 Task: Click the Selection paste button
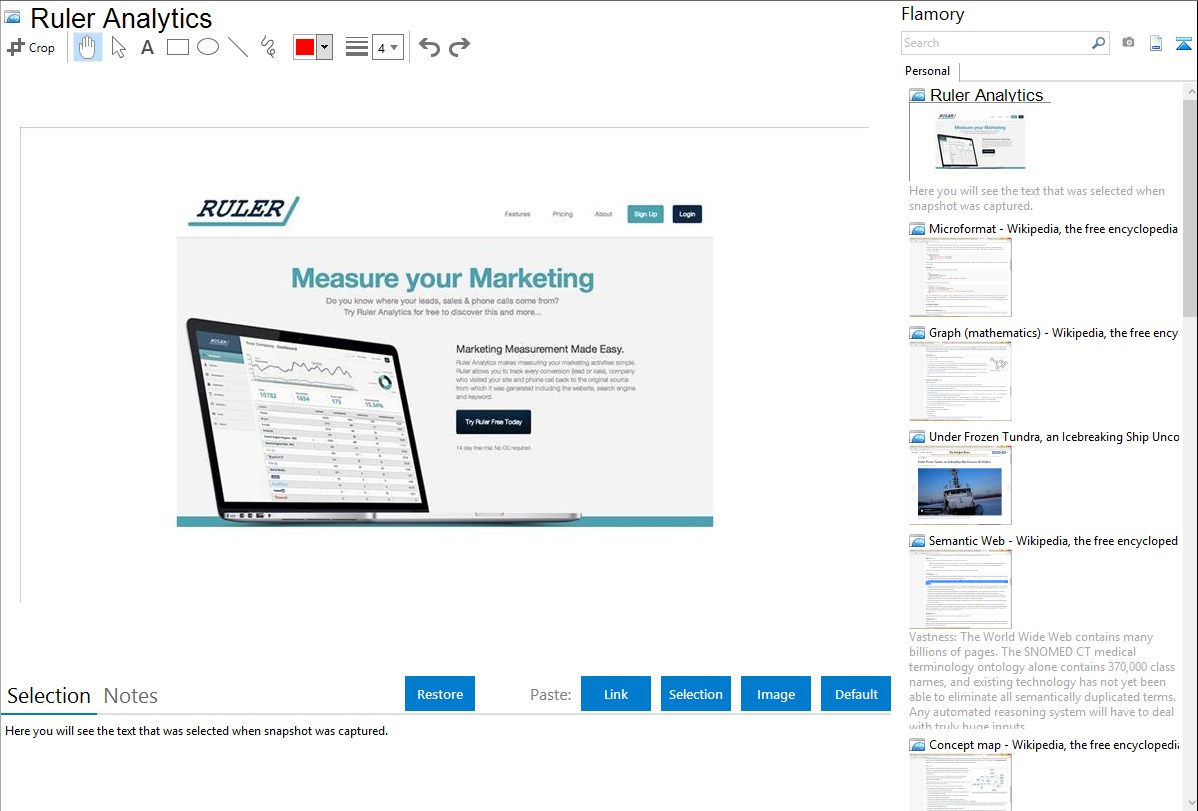tap(696, 694)
